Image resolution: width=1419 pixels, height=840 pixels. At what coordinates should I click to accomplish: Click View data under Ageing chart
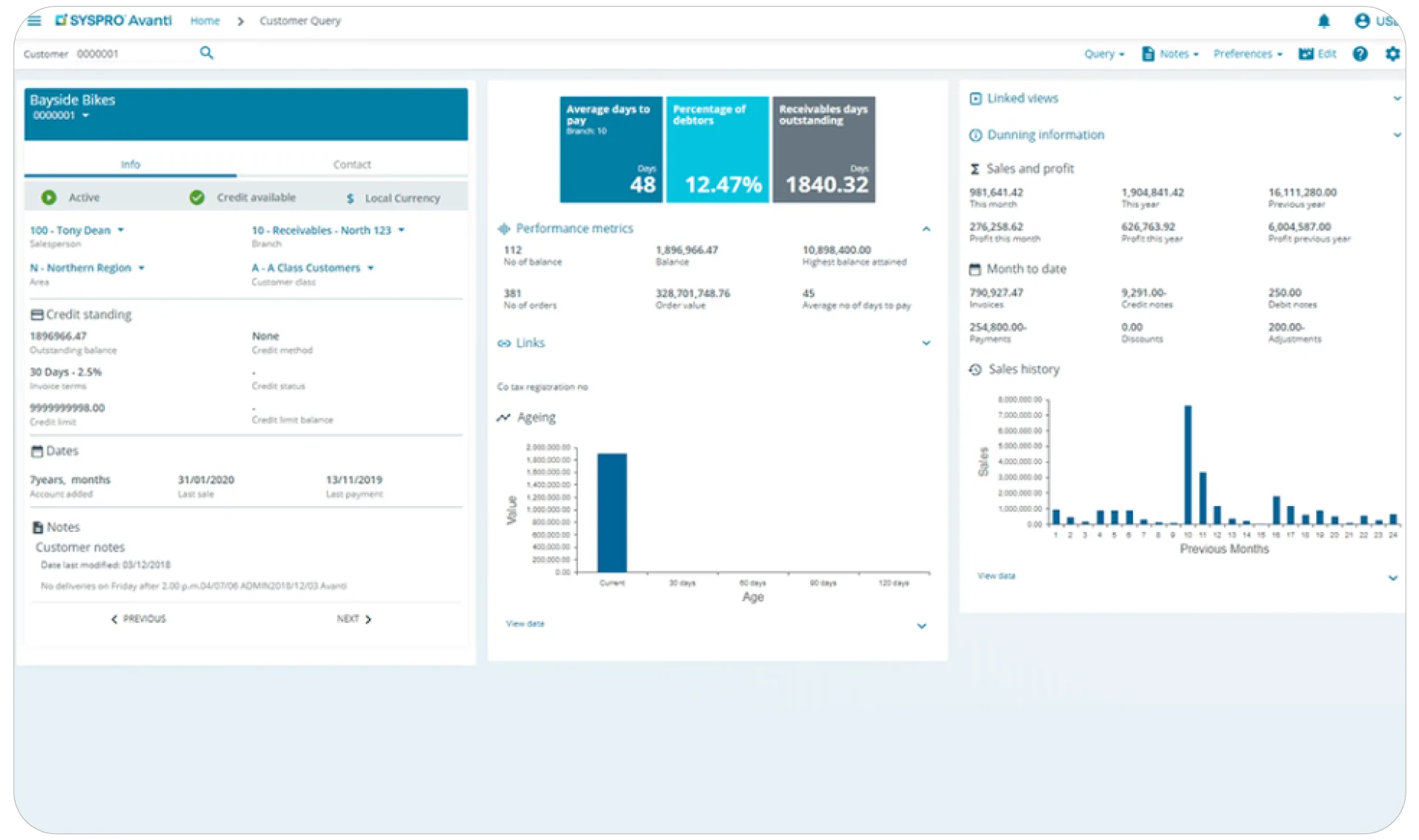[525, 624]
